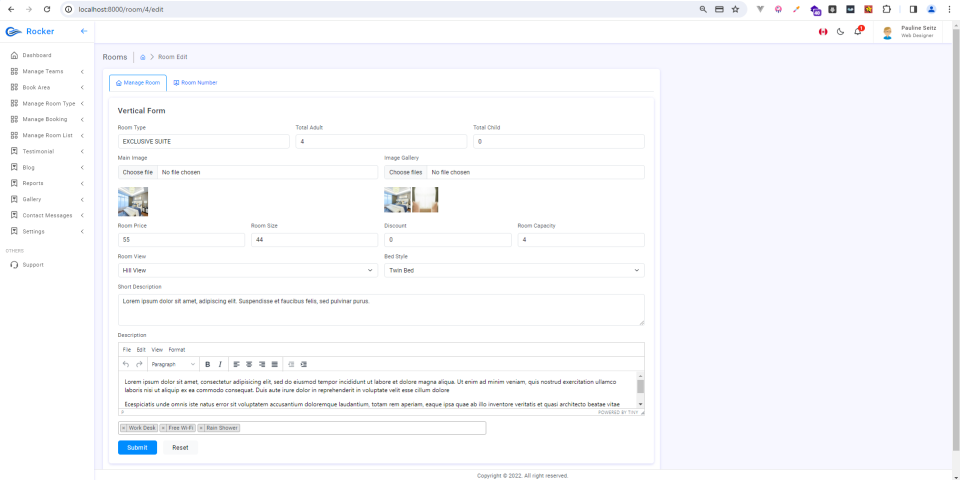Toggle bold formatting in description editor
This screenshot has height=480, width=960.
(x=208, y=364)
